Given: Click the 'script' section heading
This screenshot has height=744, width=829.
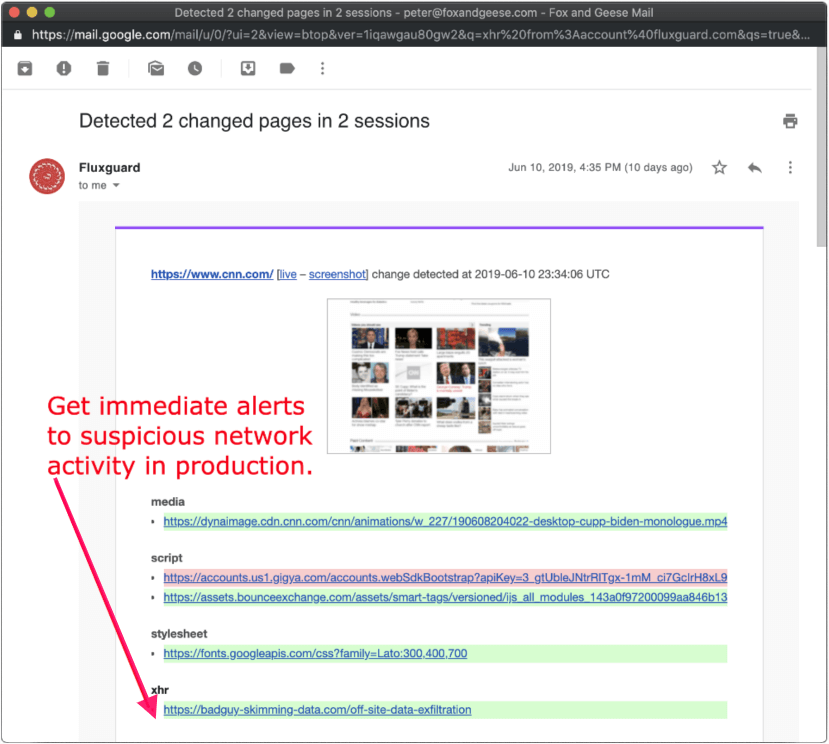Looking at the screenshot, I should [167, 558].
